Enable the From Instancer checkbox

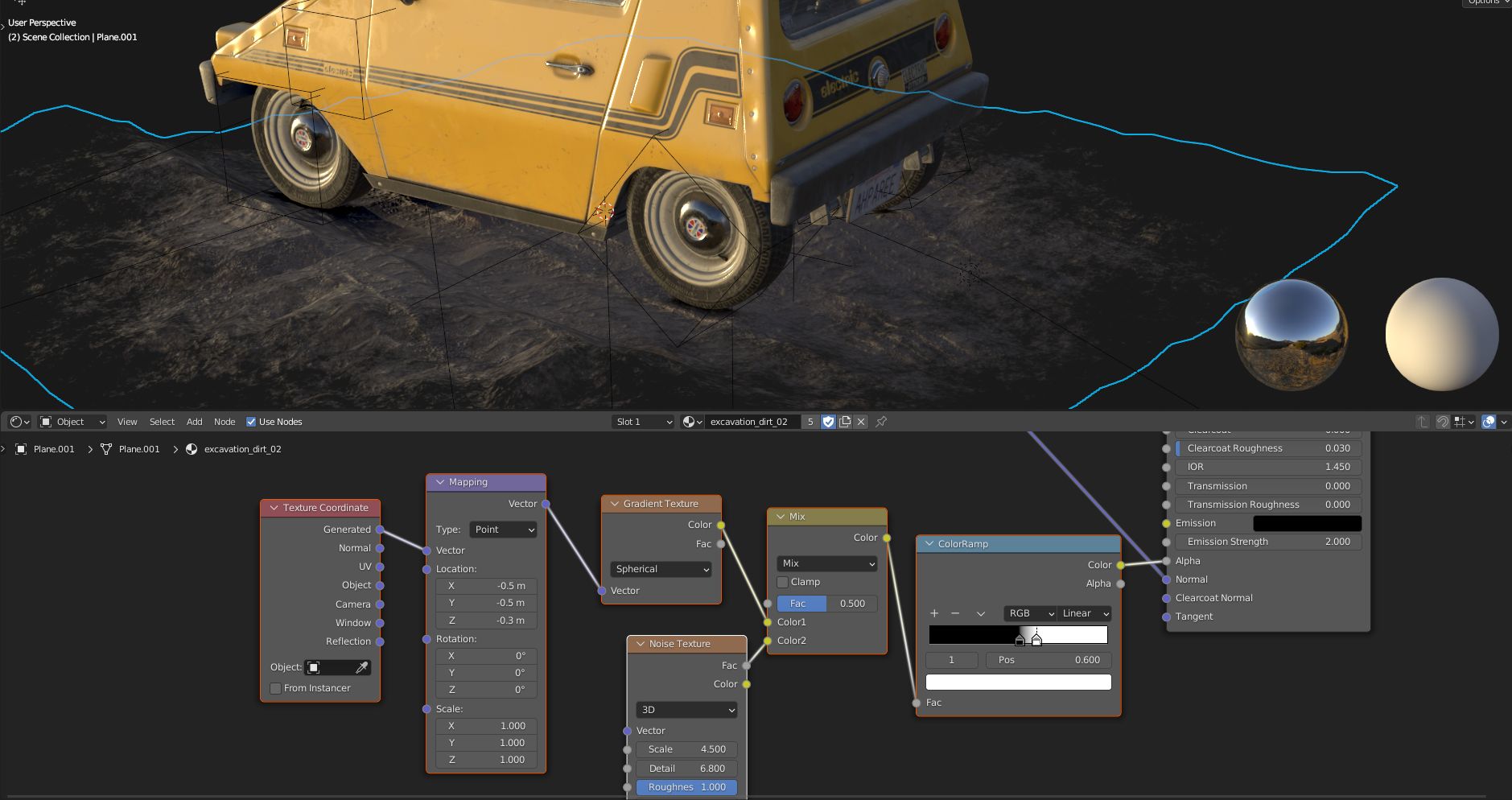(x=276, y=688)
